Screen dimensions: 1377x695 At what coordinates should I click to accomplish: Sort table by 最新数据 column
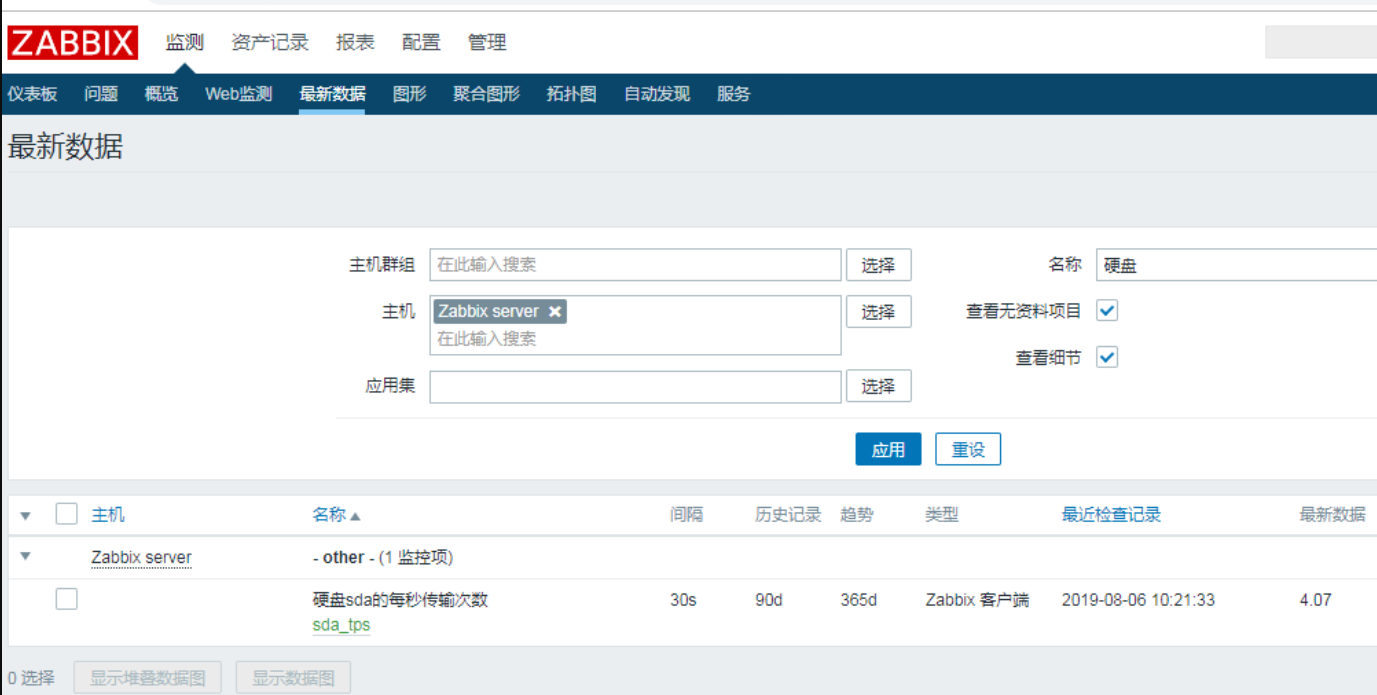1332,515
